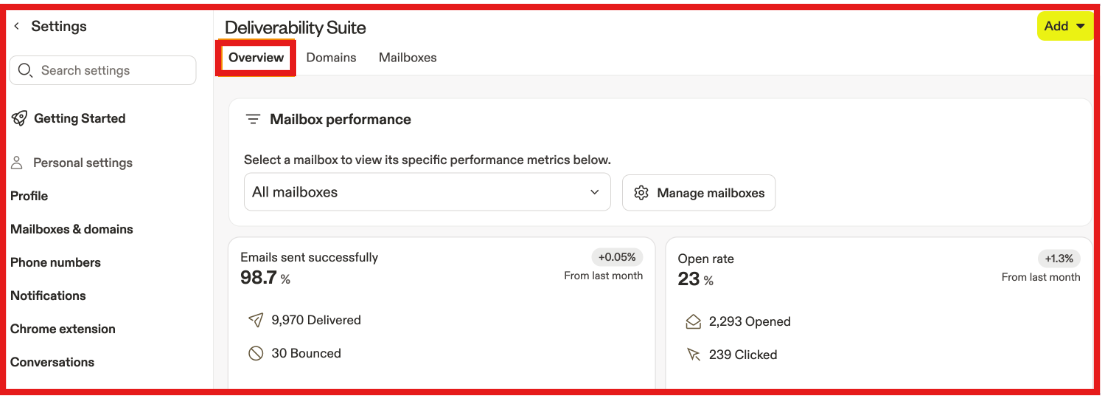Open Profile settings
The image size is (1101, 396).
click(x=29, y=196)
